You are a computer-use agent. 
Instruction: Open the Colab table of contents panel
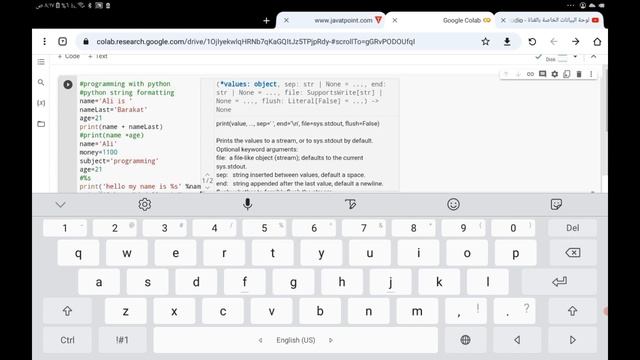coord(41,62)
